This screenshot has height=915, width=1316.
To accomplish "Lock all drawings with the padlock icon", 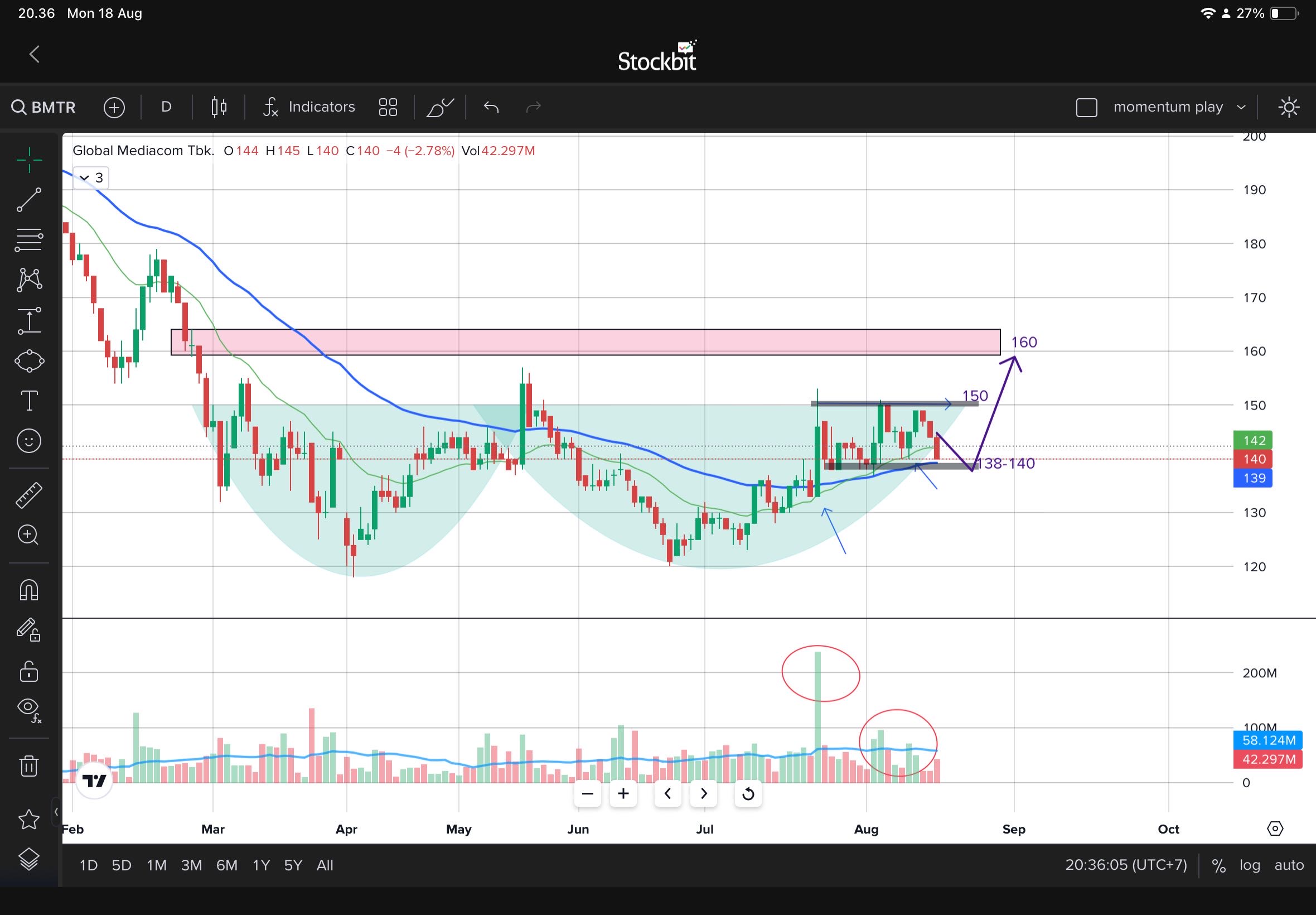I will (28, 671).
